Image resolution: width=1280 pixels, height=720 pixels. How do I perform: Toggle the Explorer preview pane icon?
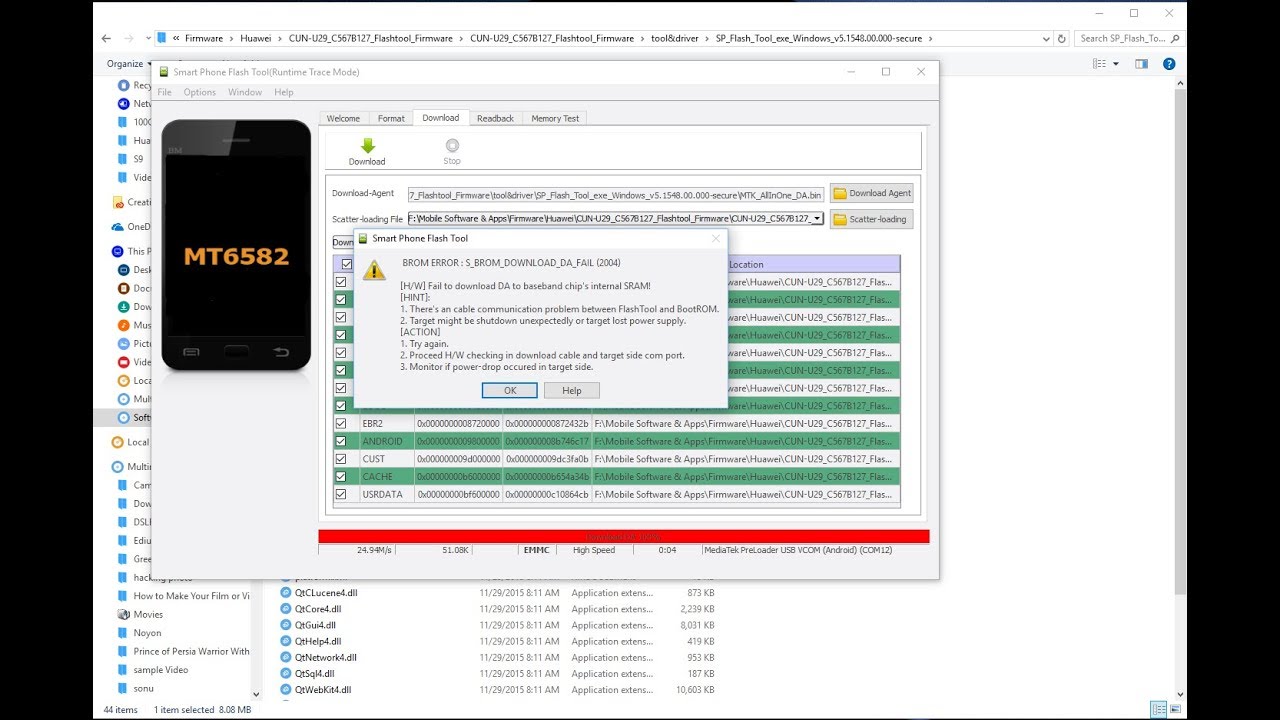tap(1141, 64)
